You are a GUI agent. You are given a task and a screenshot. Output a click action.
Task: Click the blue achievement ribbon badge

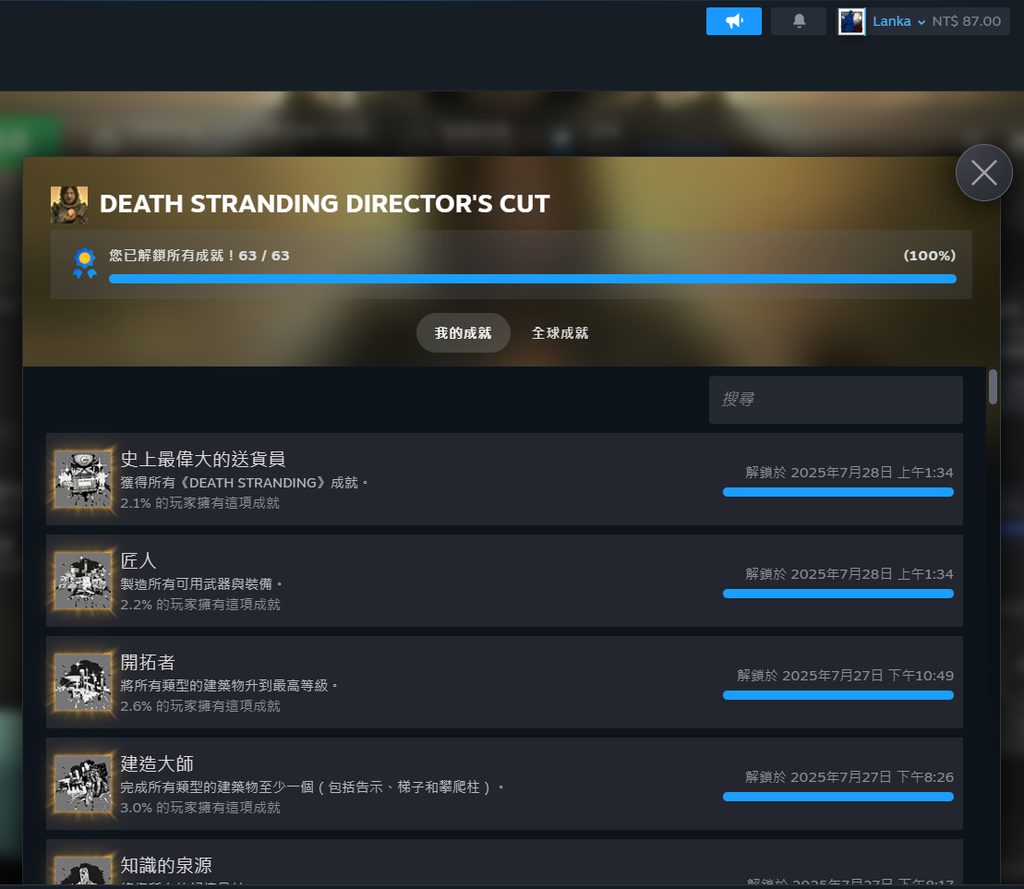[x=84, y=263]
